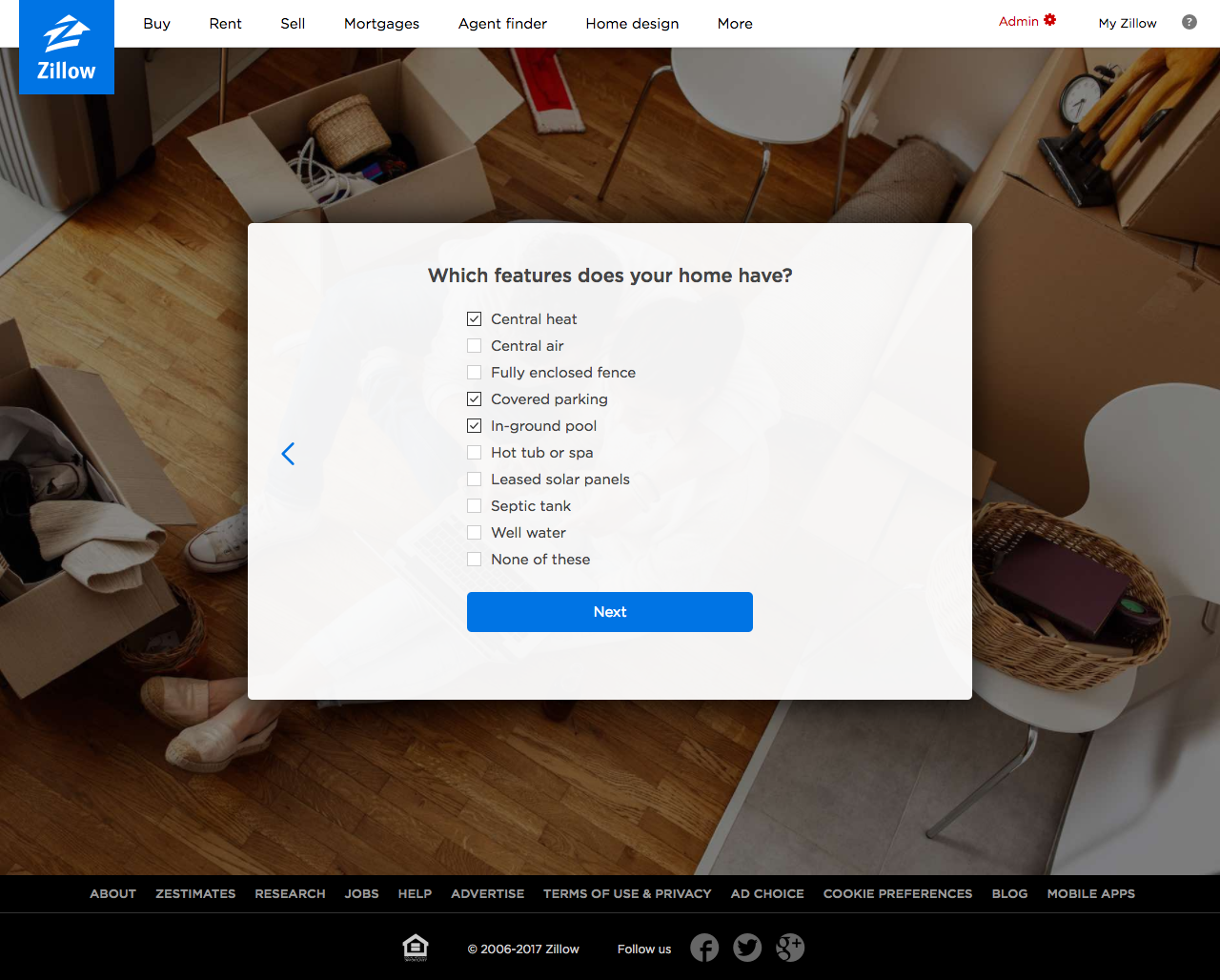This screenshot has height=980, width=1220.
Task: Open the Cookie Preferences footer link
Action: (x=898, y=894)
